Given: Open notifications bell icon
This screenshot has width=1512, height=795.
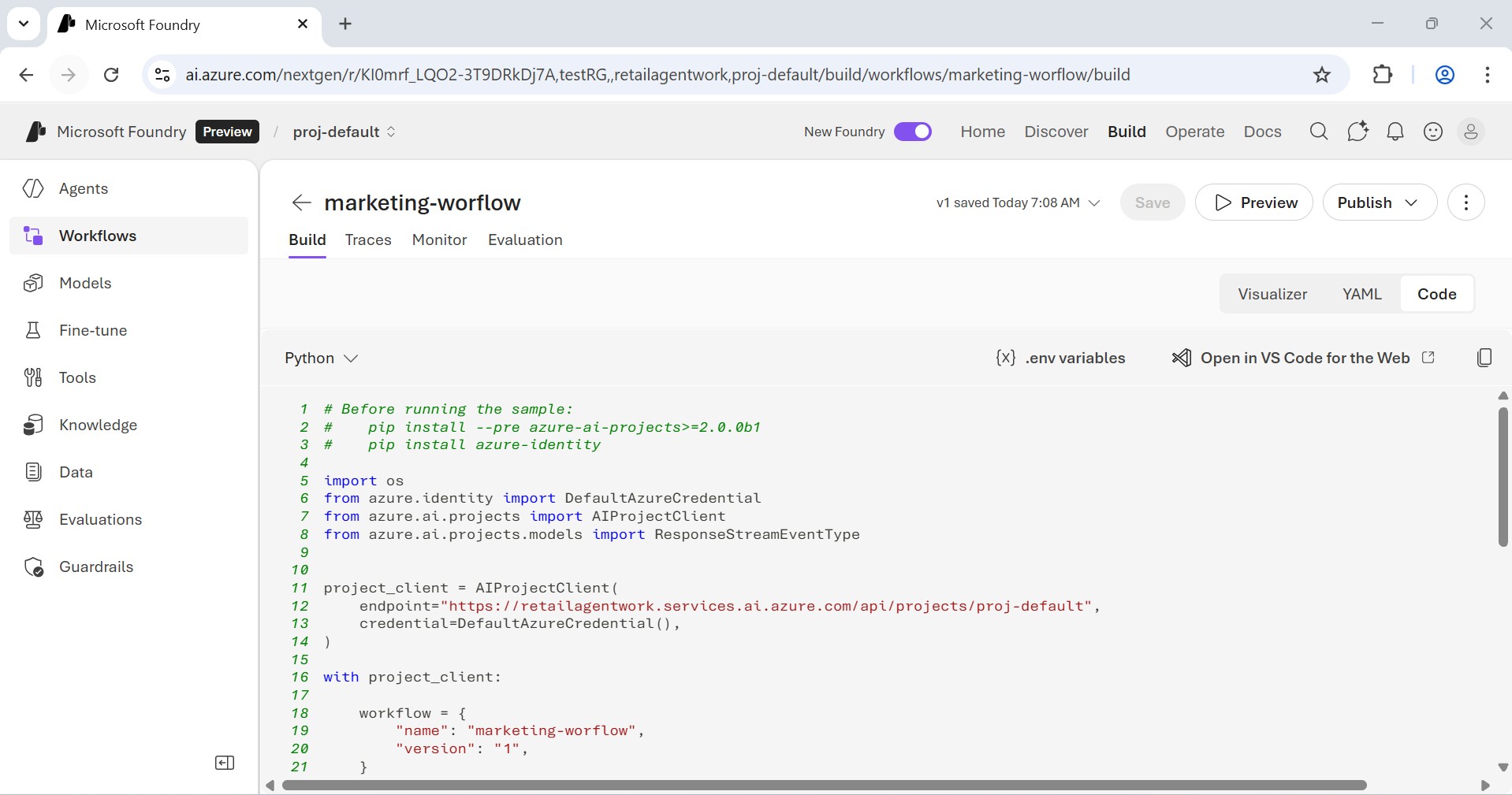Looking at the screenshot, I should (1395, 132).
